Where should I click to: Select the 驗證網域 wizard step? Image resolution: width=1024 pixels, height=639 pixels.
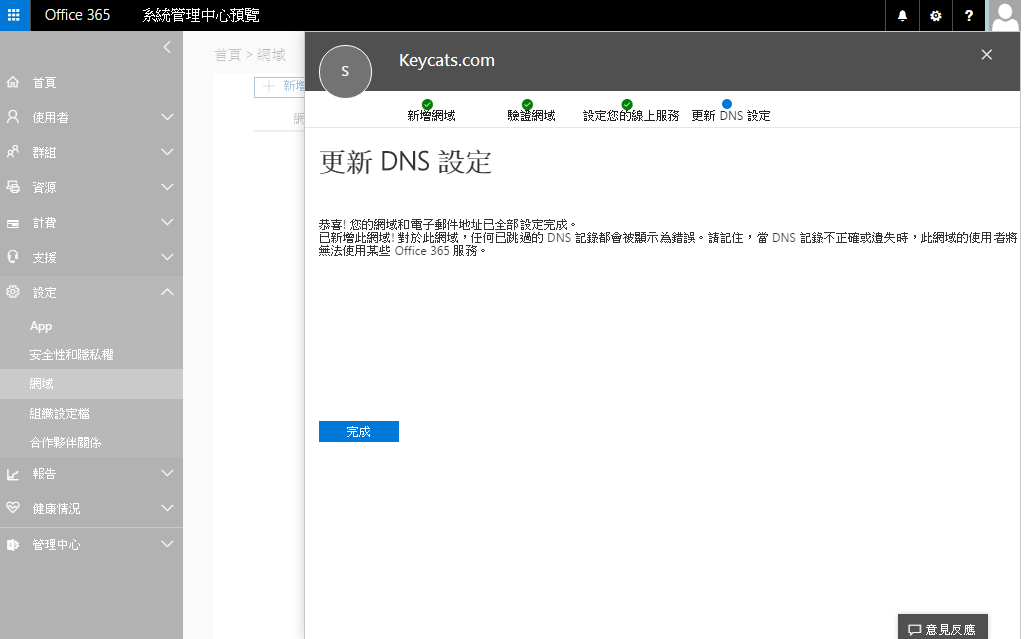pos(530,110)
